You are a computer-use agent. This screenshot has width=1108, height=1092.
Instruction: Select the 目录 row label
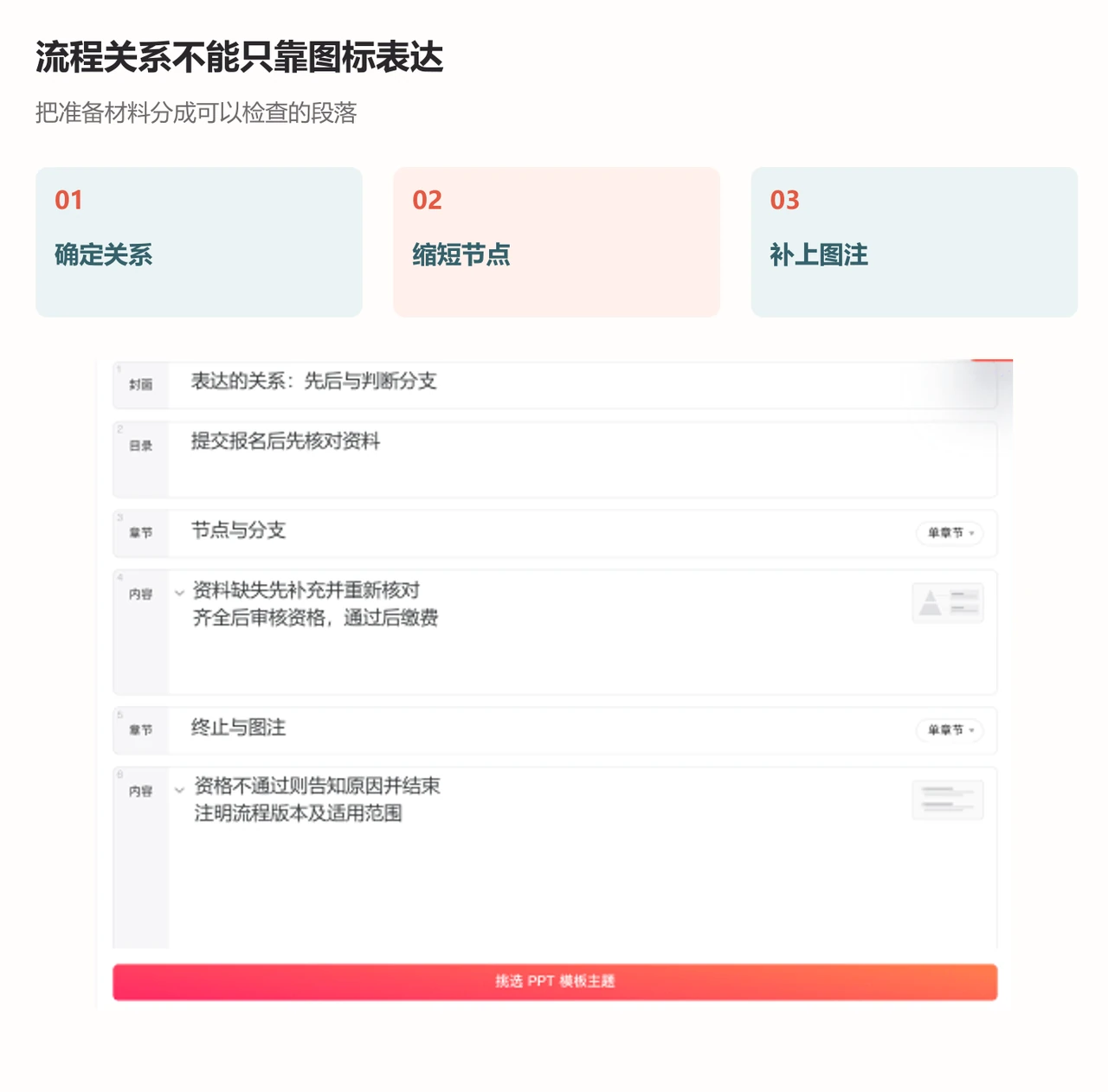[141, 446]
